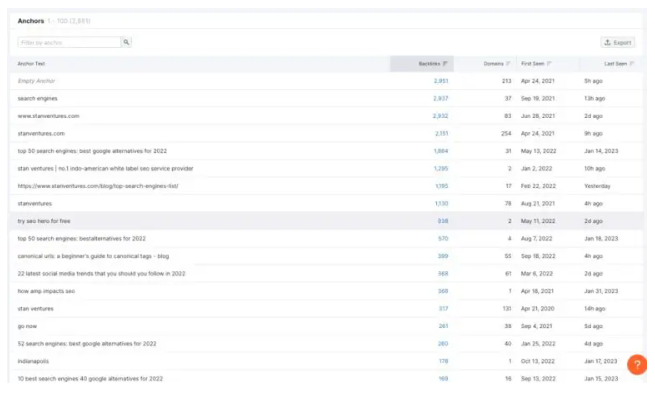The image size is (655, 395).
Task: Open the orange help question-mark button
Action: 637,365
